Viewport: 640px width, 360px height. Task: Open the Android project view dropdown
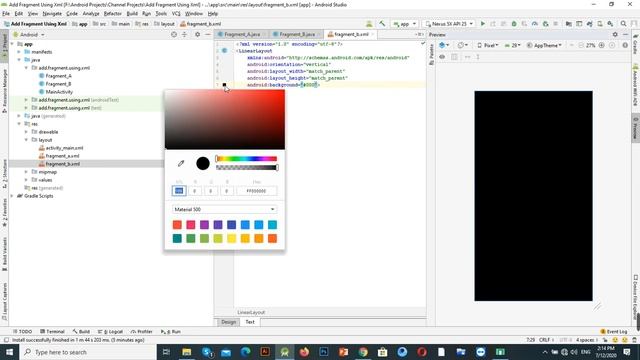(x=29, y=35)
